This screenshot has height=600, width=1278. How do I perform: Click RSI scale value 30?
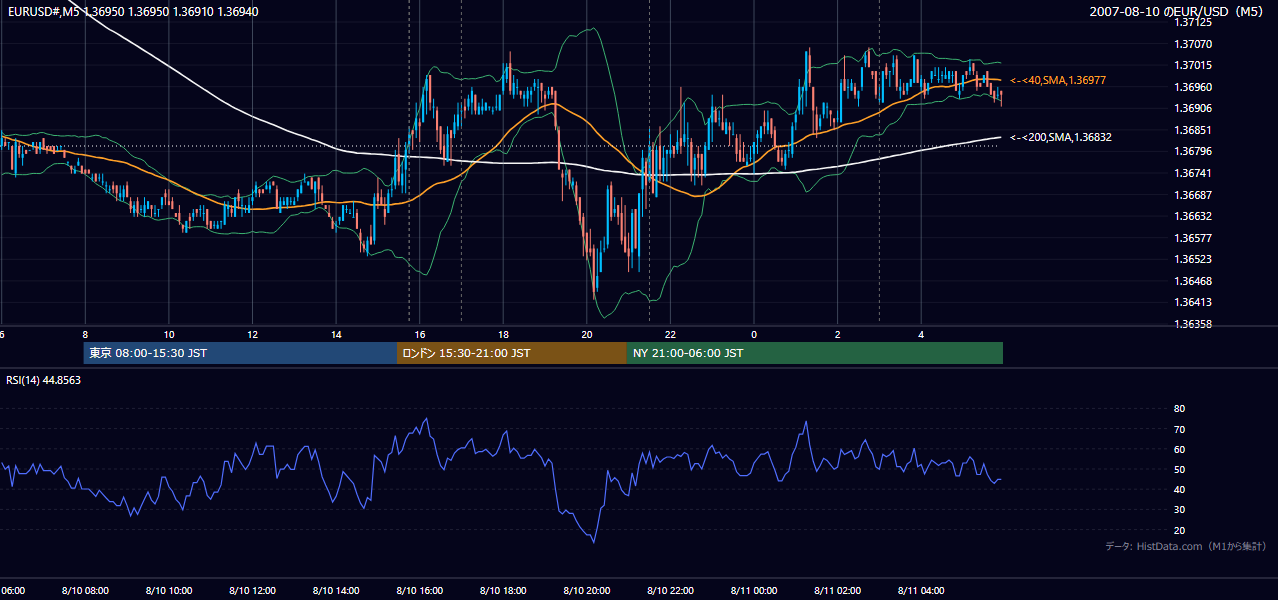tap(1180, 510)
